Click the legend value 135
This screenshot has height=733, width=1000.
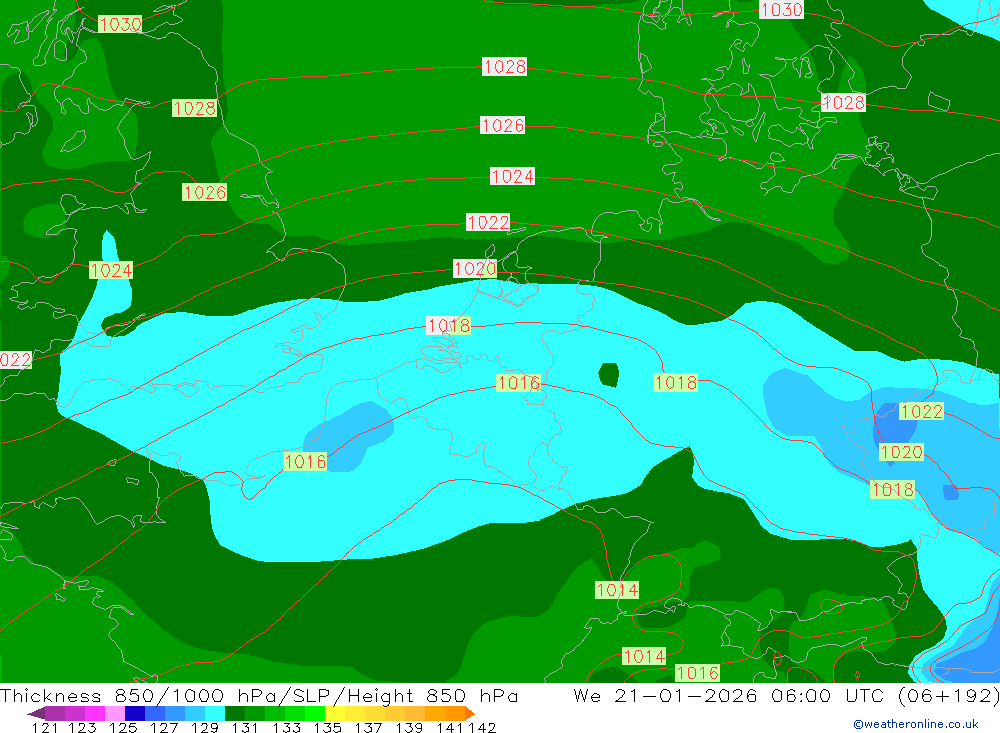[x=327, y=727]
